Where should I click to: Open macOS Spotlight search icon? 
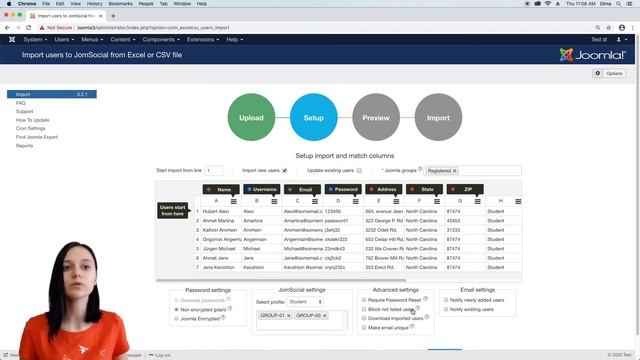pyautogui.click(x=619, y=4)
